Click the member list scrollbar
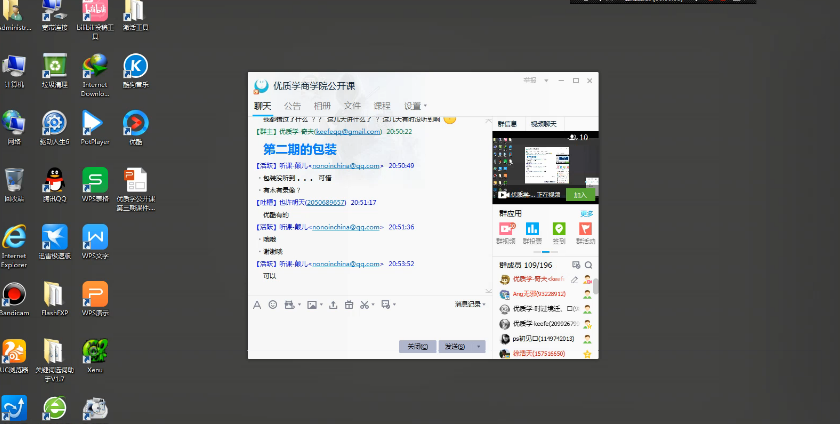Image resolution: width=840 pixels, height=447 pixels. [x=596, y=286]
